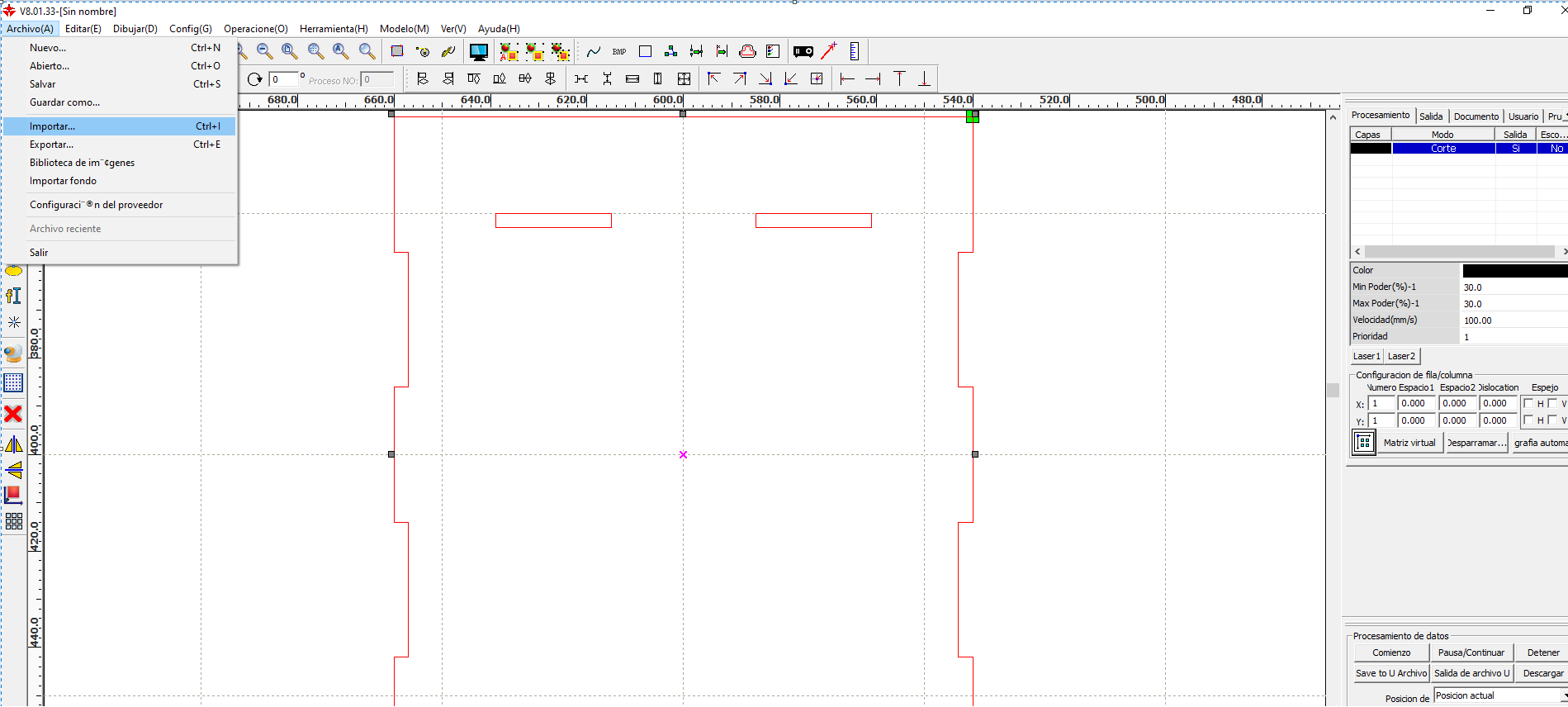Click the black Color swatch field
1568x707 pixels.
pyautogui.click(x=1515, y=271)
